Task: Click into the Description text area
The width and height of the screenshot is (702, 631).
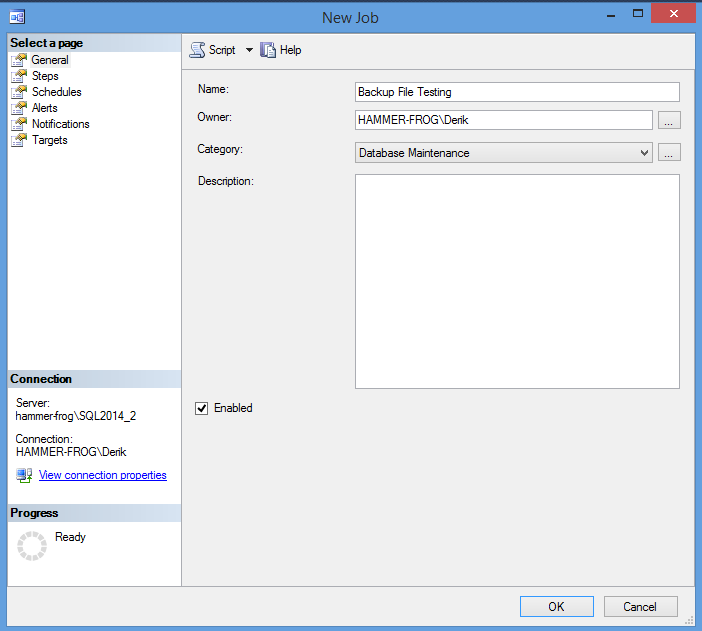Action: [517, 281]
